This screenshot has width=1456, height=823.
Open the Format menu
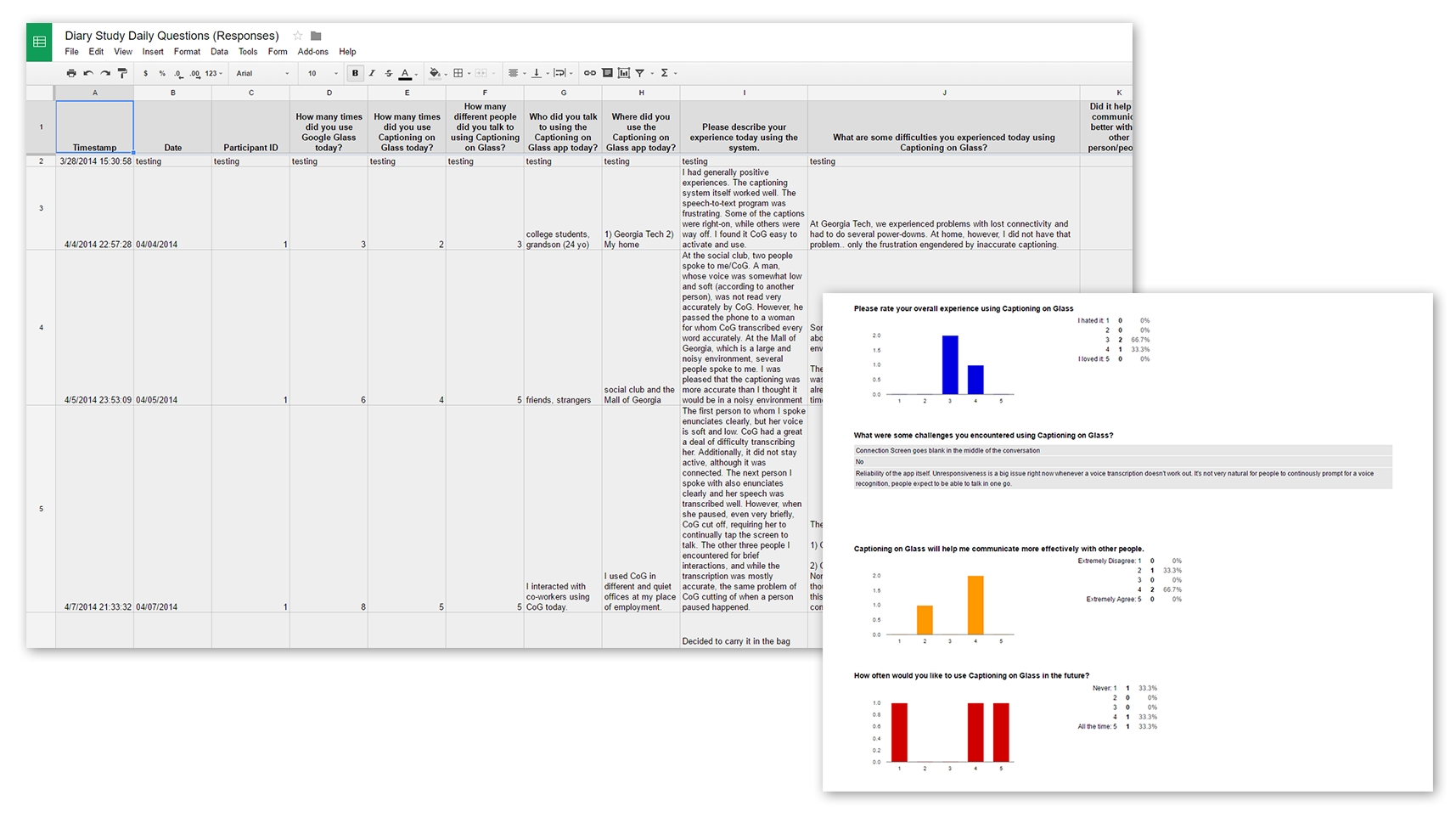[x=187, y=52]
